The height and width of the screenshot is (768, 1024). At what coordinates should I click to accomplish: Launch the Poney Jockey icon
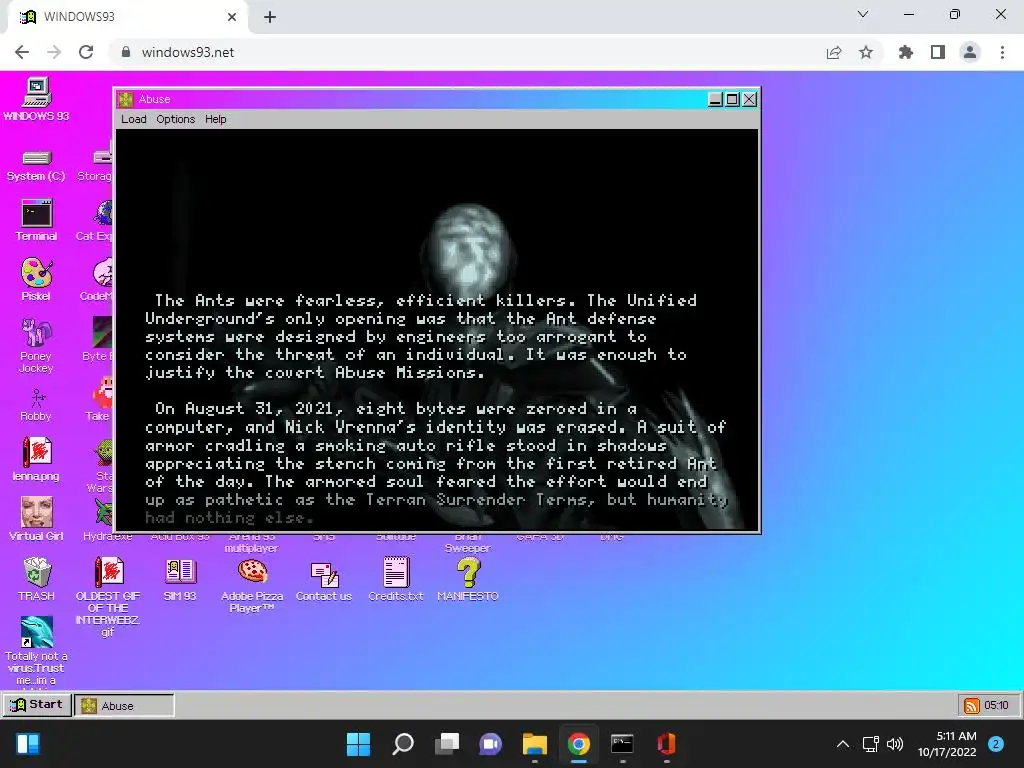coord(37,344)
